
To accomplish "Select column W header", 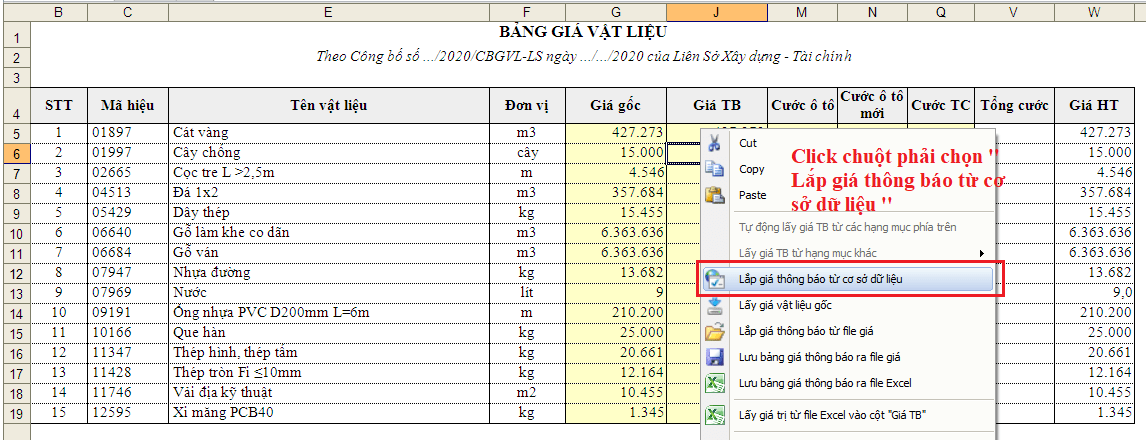I will coord(1093,11).
